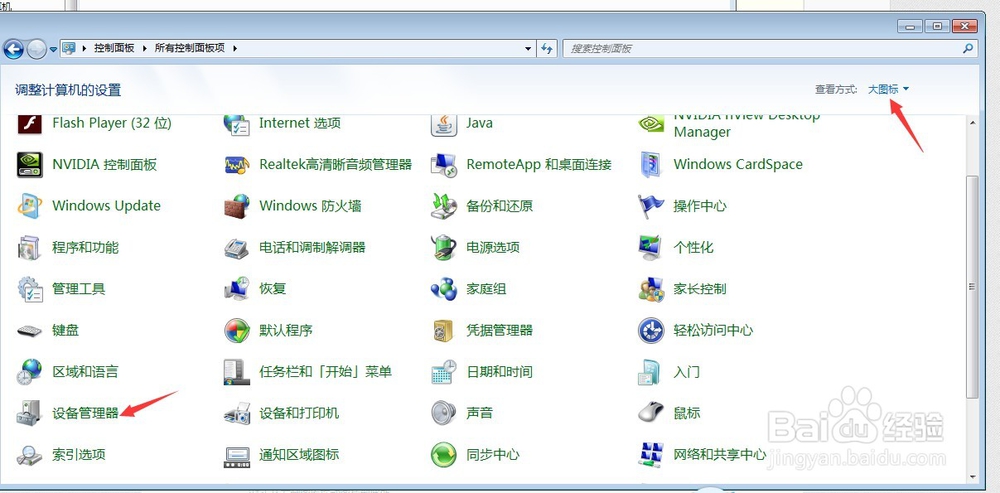Image resolution: width=1000 pixels, height=493 pixels.
Task: Open the 入门 icon
Action: pyautogui.click(x=651, y=372)
